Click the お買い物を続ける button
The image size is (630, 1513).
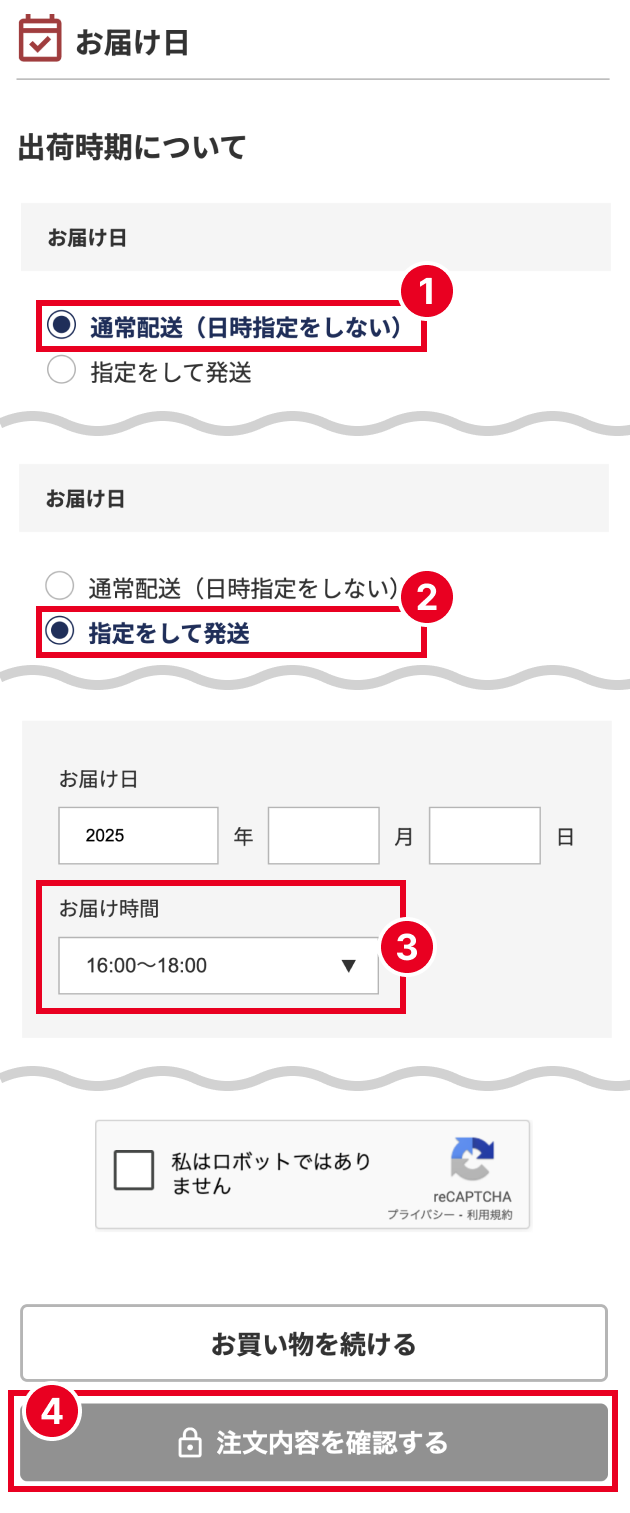coord(314,1343)
